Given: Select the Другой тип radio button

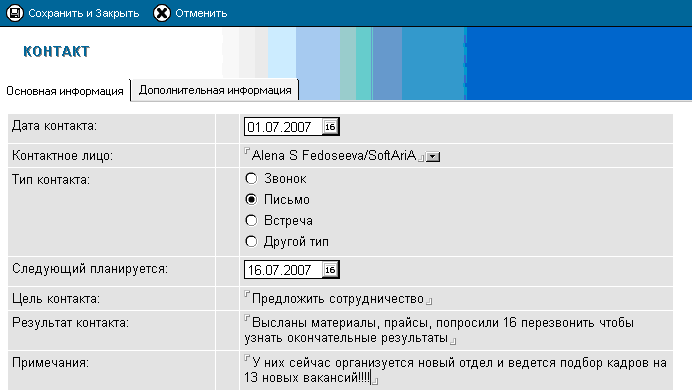Looking at the screenshot, I should (x=251, y=241).
